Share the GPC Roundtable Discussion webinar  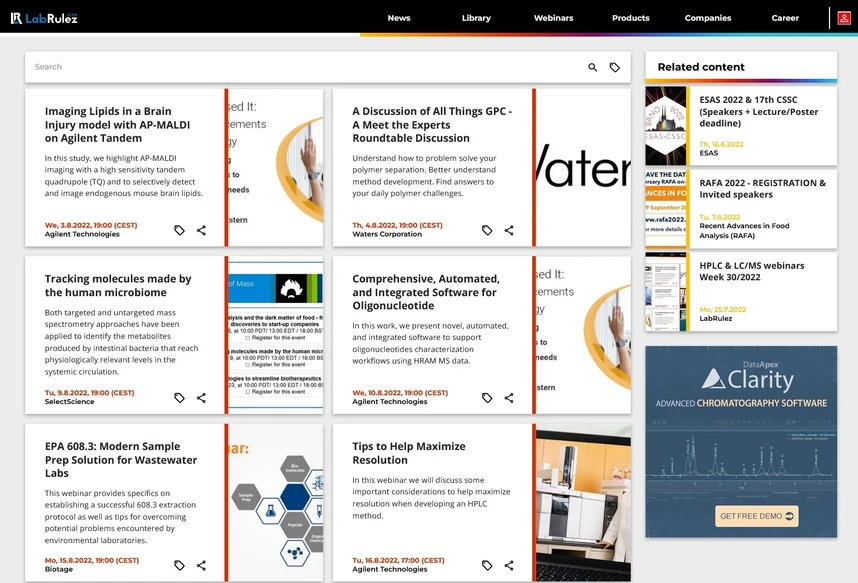(509, 230)
